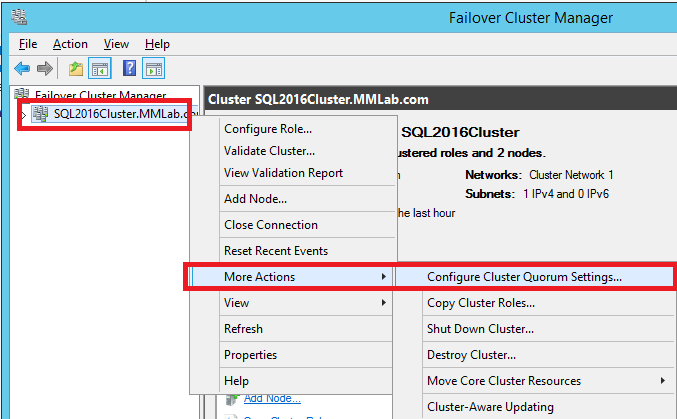Select Cluster-Aware Updating entry
This screenshot has height=419, width=677.
[x=490, y=407]
